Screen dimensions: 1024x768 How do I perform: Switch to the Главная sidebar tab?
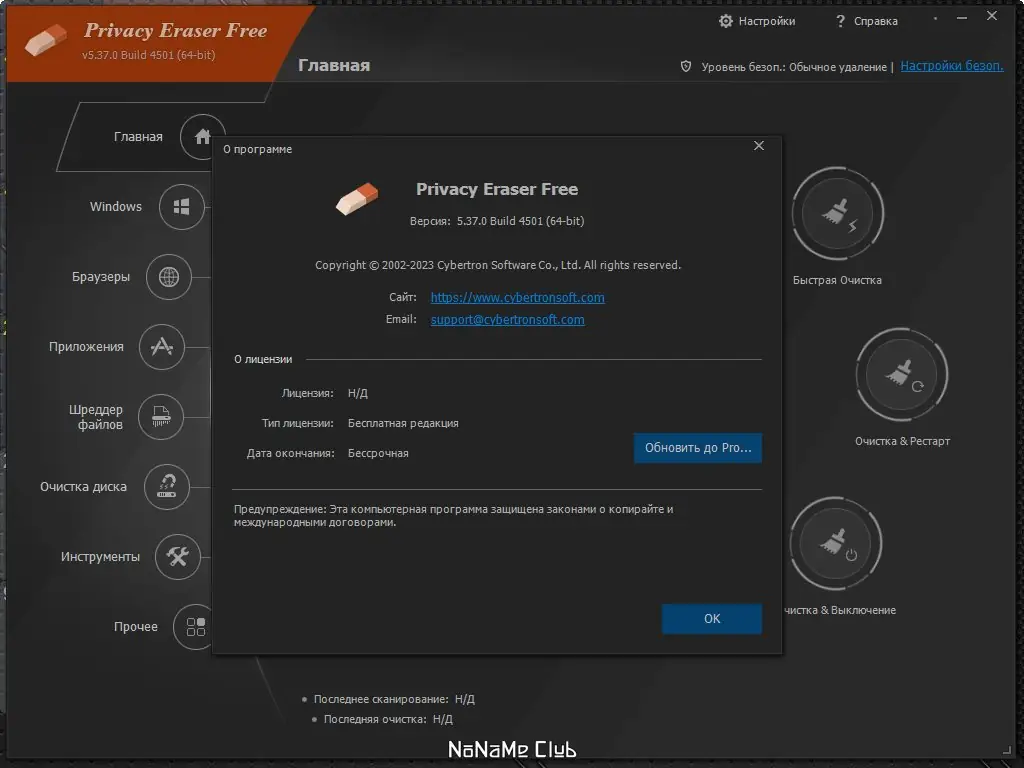coord(138,136)
